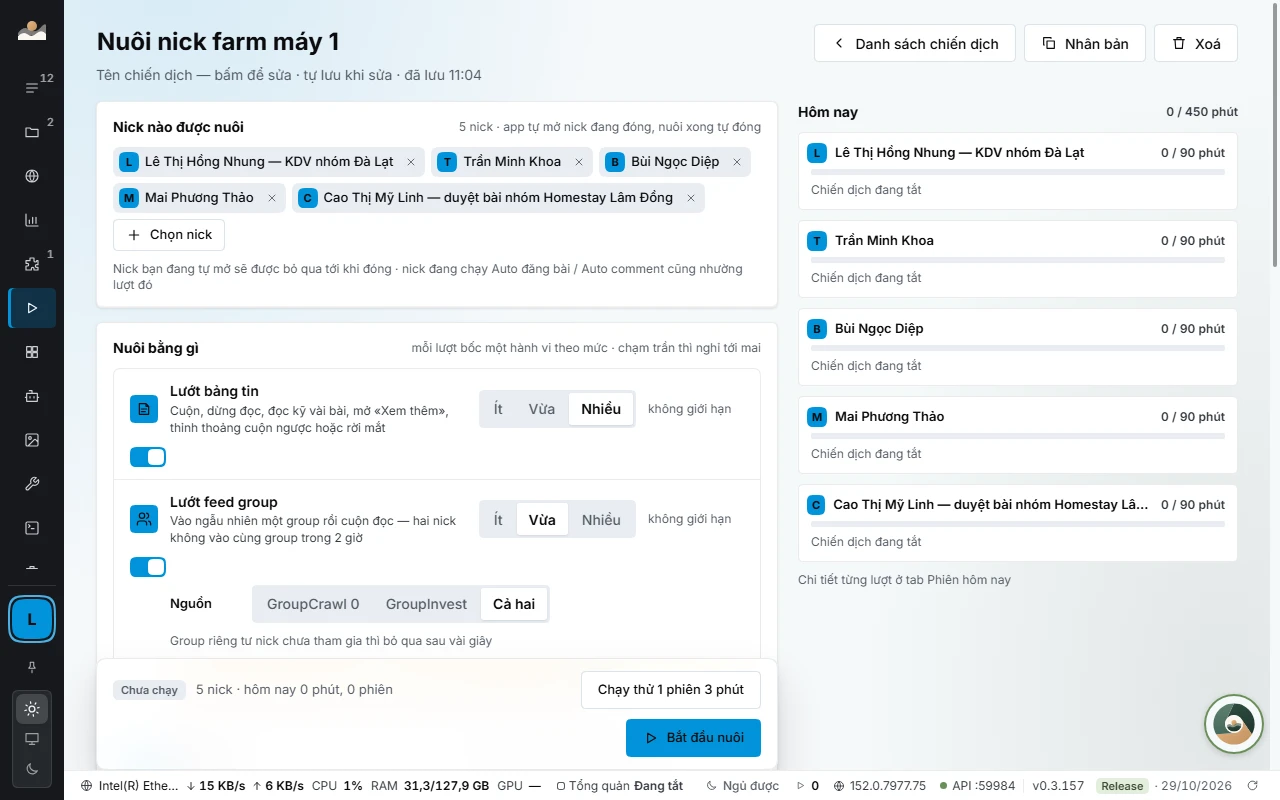Click the page vertical scrollbar
Image resolution: width=1280 pixels, height=800 pixels.
pos(1274,135)
